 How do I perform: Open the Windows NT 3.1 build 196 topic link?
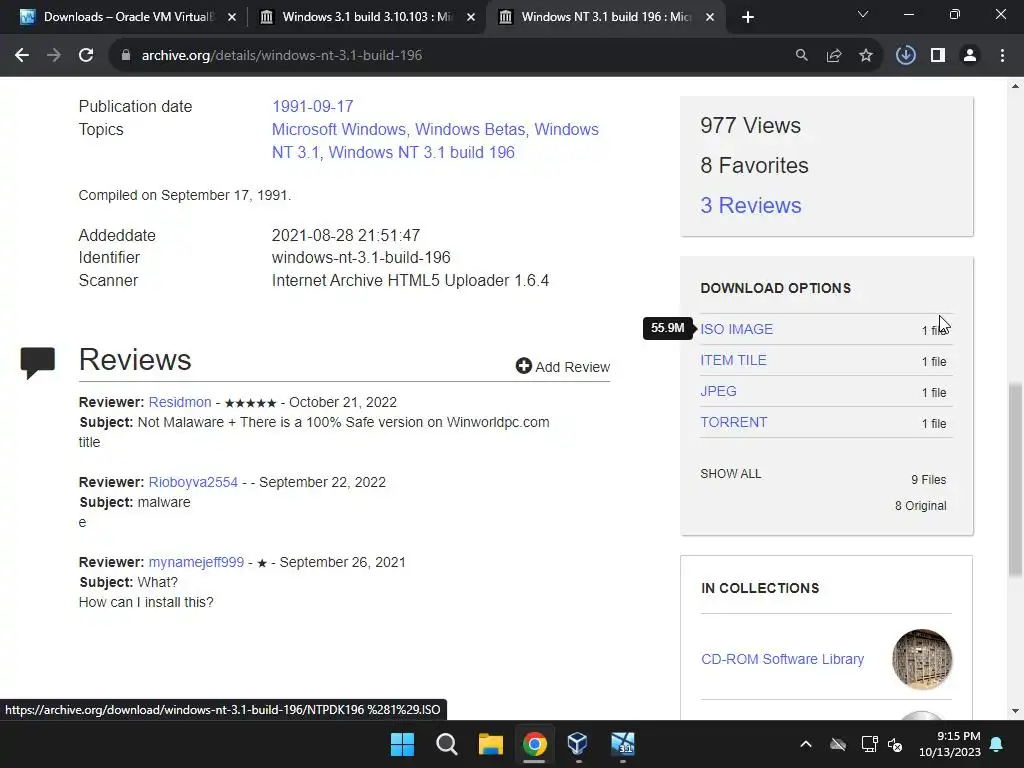(x=421, y=152)
